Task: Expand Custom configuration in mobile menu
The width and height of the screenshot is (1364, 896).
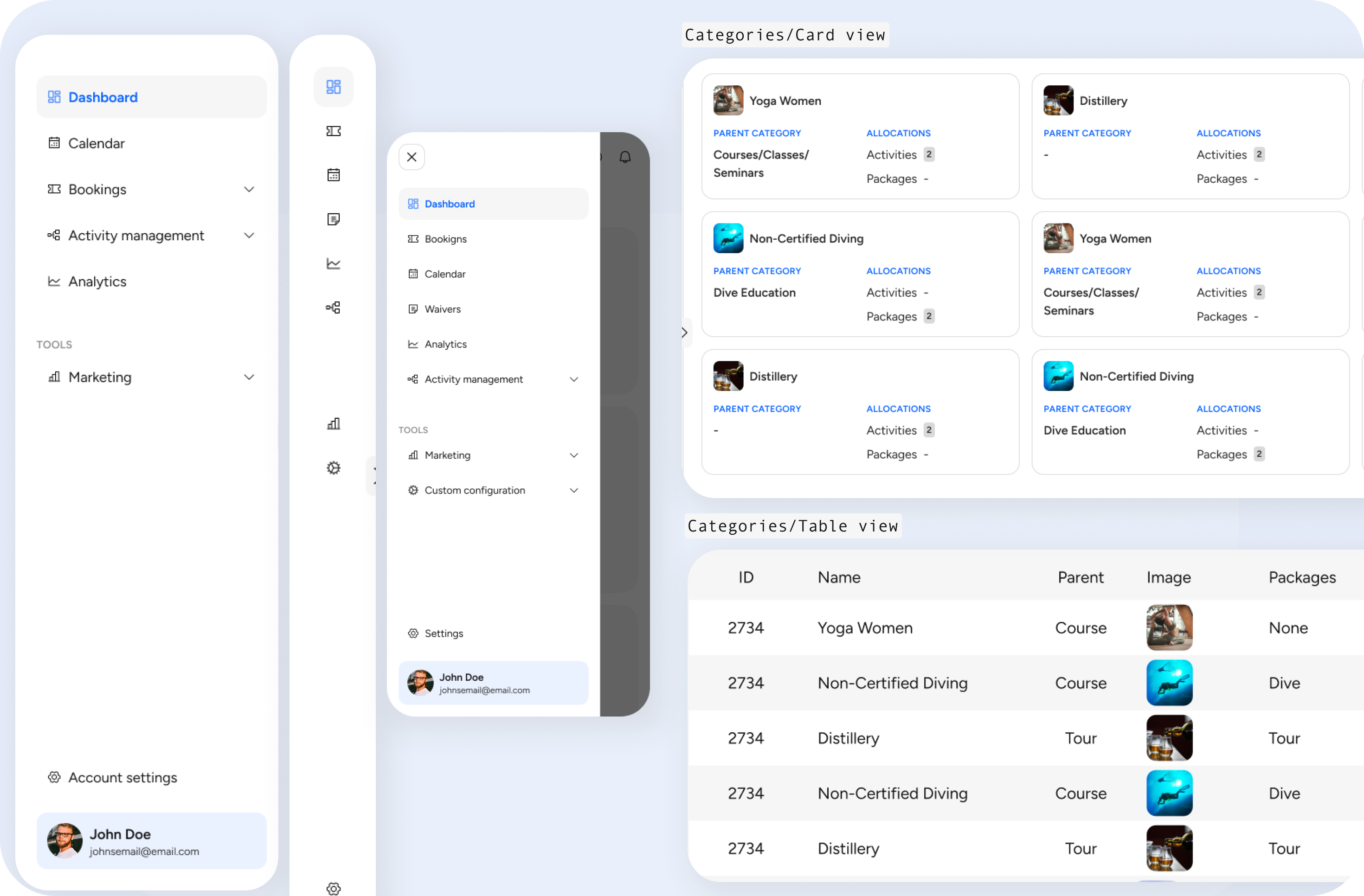Action: tap(574, 490)
